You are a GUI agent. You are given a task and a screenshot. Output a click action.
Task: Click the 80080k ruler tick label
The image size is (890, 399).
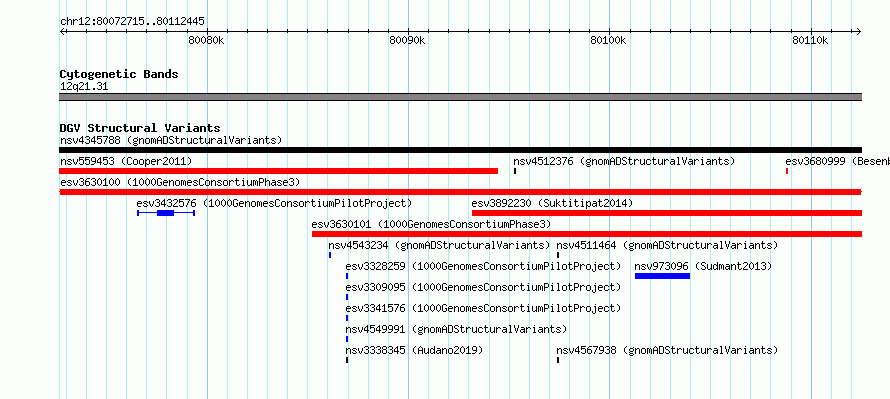pyautogui.click(x=207, y=40)
